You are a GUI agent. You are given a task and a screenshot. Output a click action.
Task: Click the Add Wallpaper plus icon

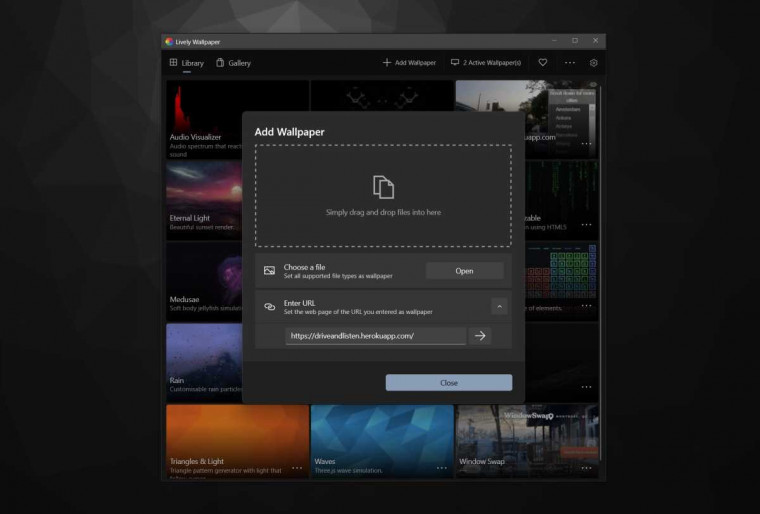(387, 63)
